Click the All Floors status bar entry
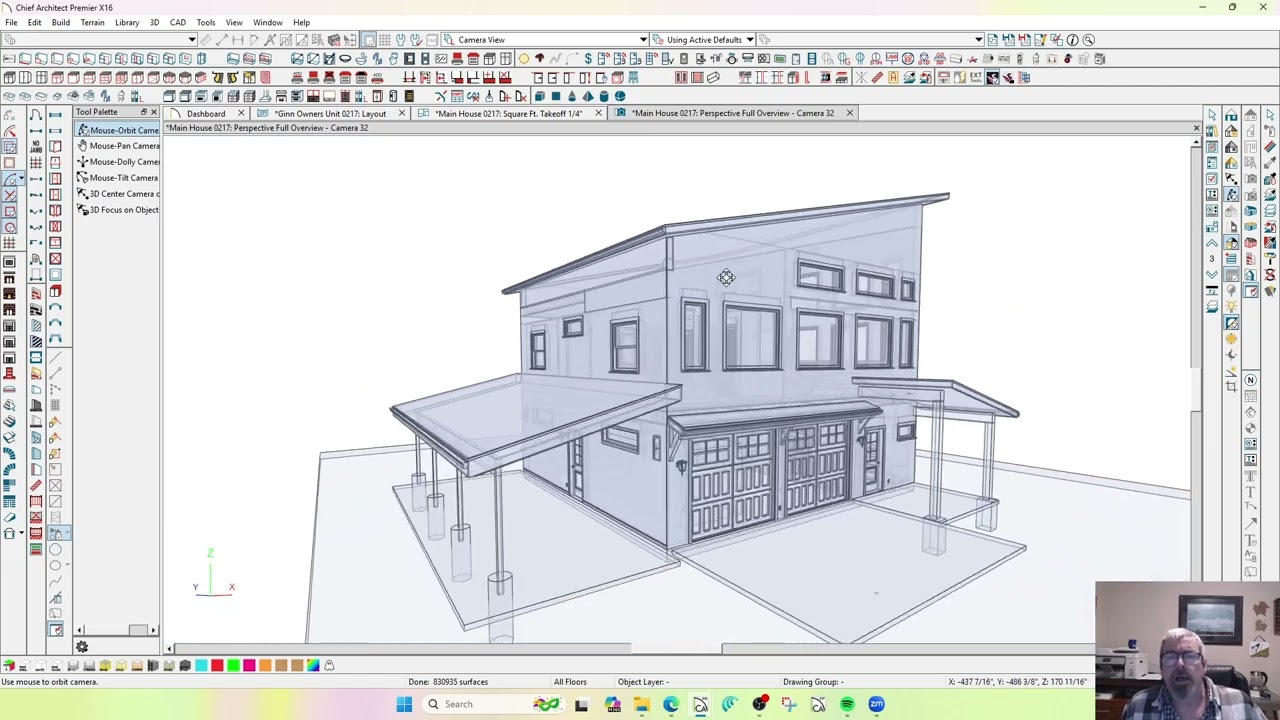Screen dimensions: 1280x720 [x=570, y=682]
